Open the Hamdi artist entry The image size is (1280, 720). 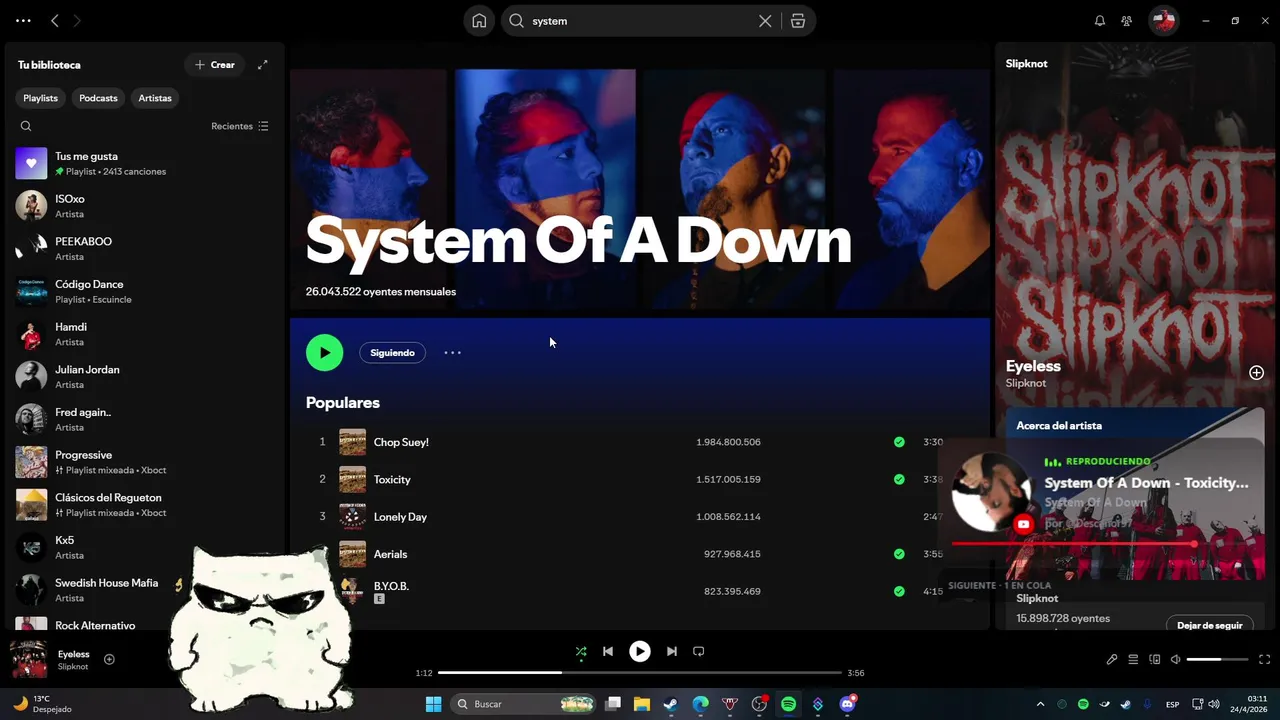pos(145,334)
